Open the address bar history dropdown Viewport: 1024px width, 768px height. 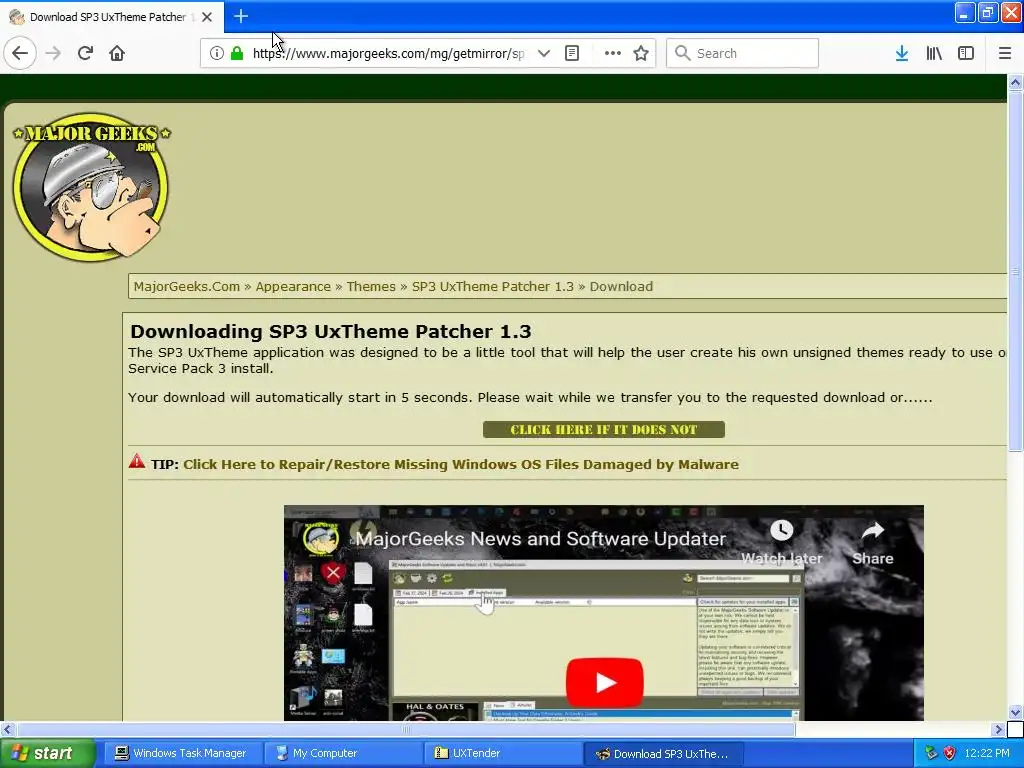[543, 53]
